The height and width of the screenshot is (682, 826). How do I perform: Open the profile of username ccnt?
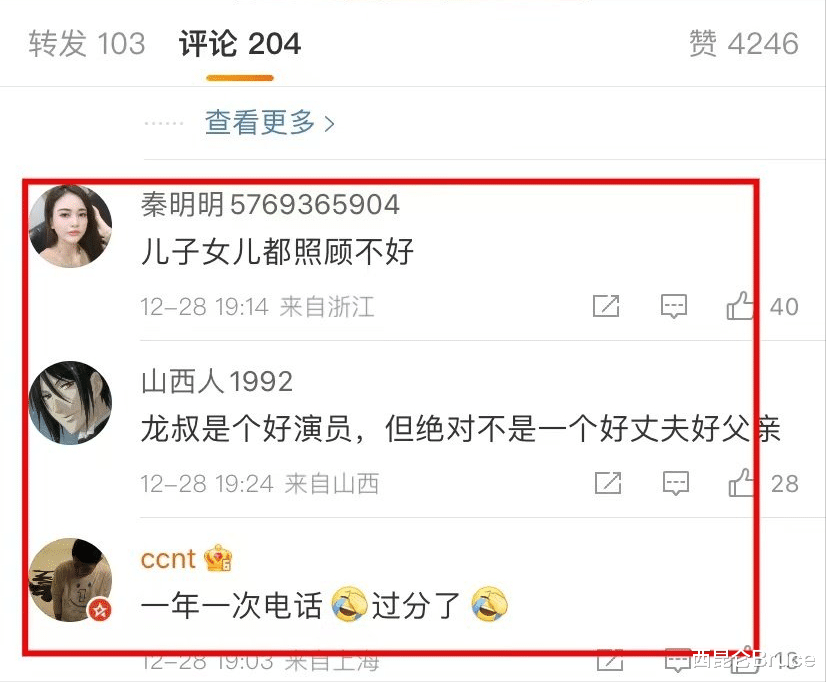[168, 558]
